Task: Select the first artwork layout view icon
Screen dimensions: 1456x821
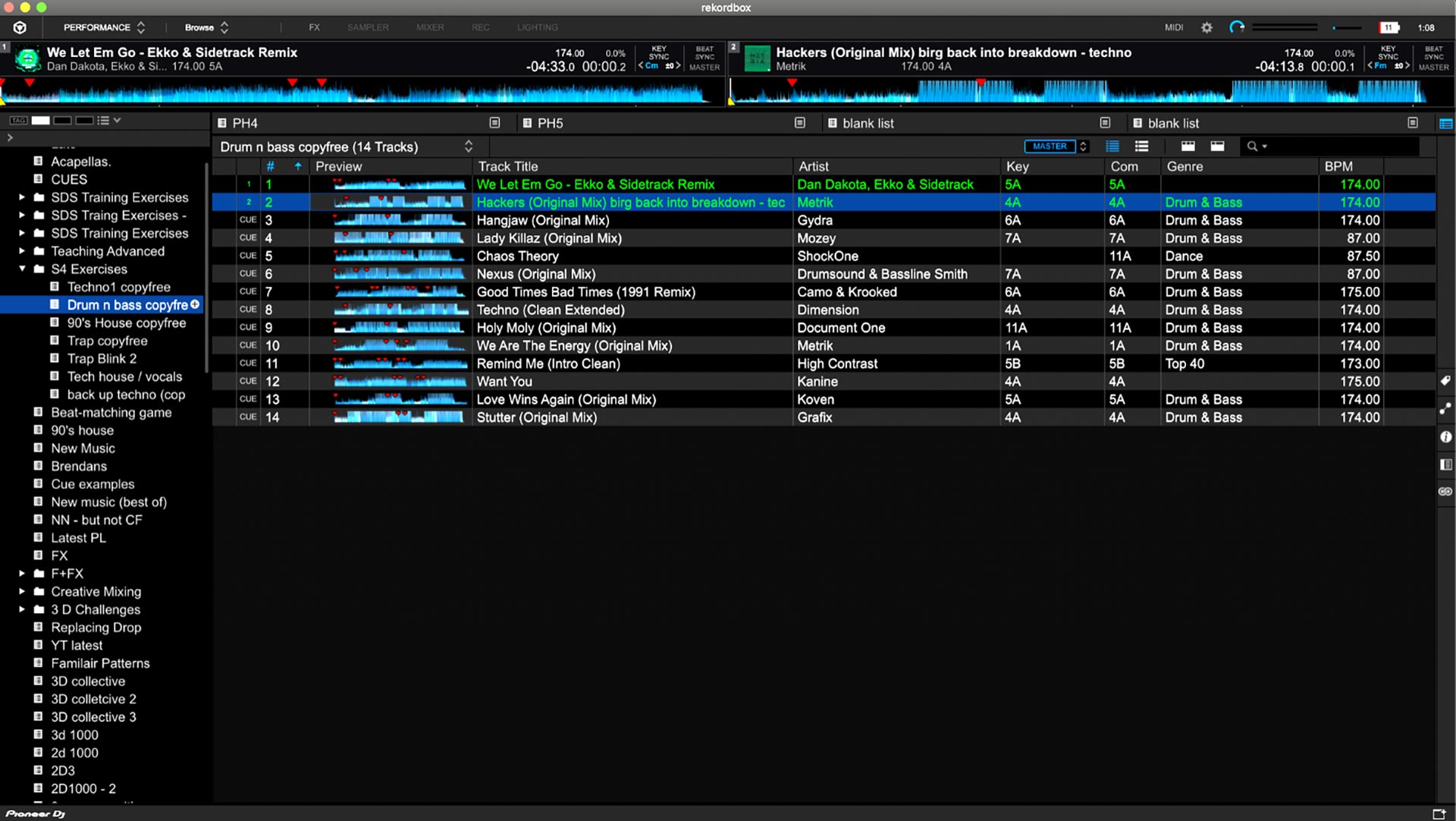Action: pyautogui.click(x=1188, y=146)
